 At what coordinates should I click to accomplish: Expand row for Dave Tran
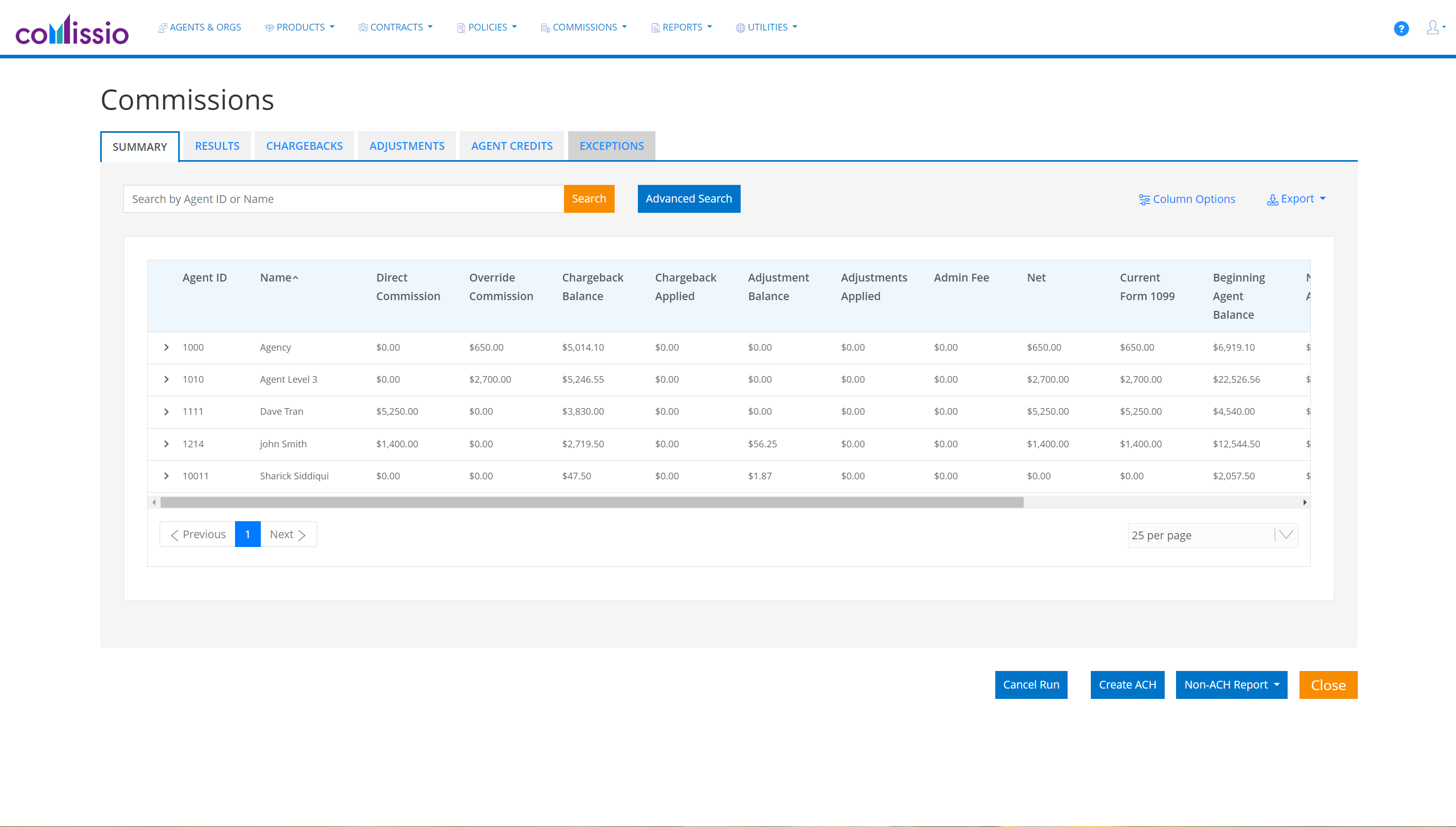click(x=166, y=411)
